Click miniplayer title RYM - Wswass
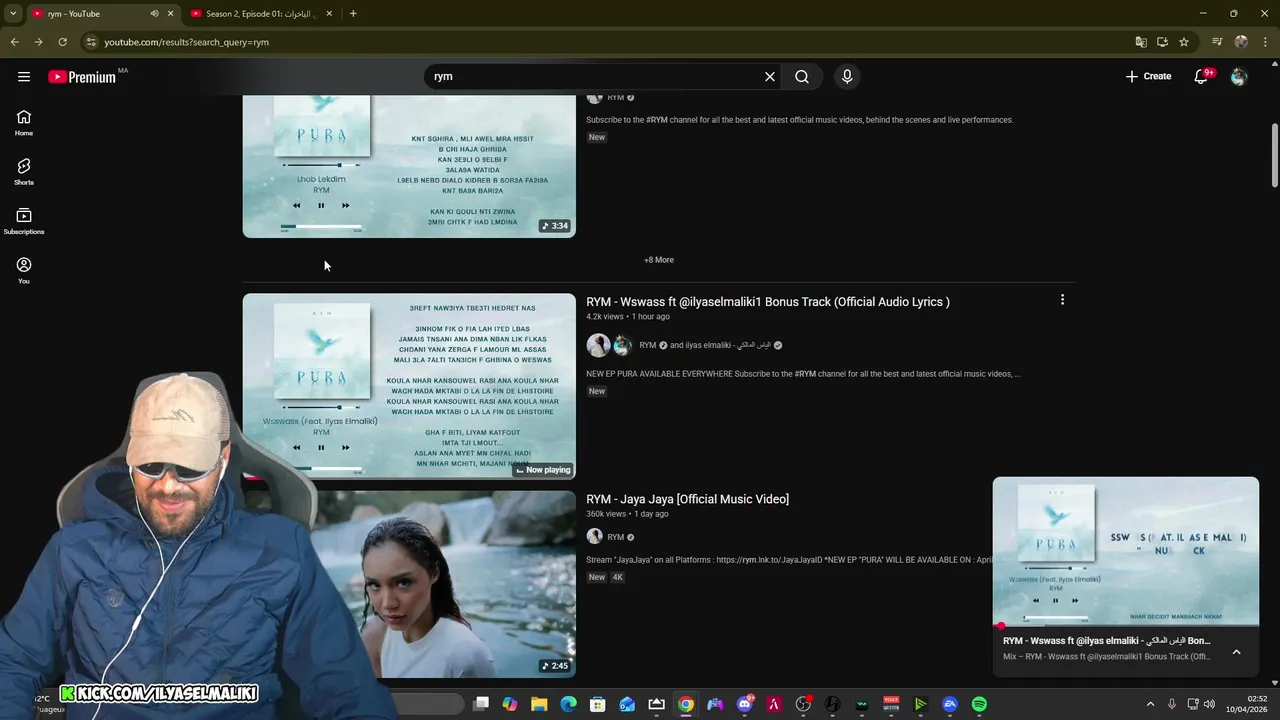Viewport: 1280px width, 720px height. [1107, 641]
